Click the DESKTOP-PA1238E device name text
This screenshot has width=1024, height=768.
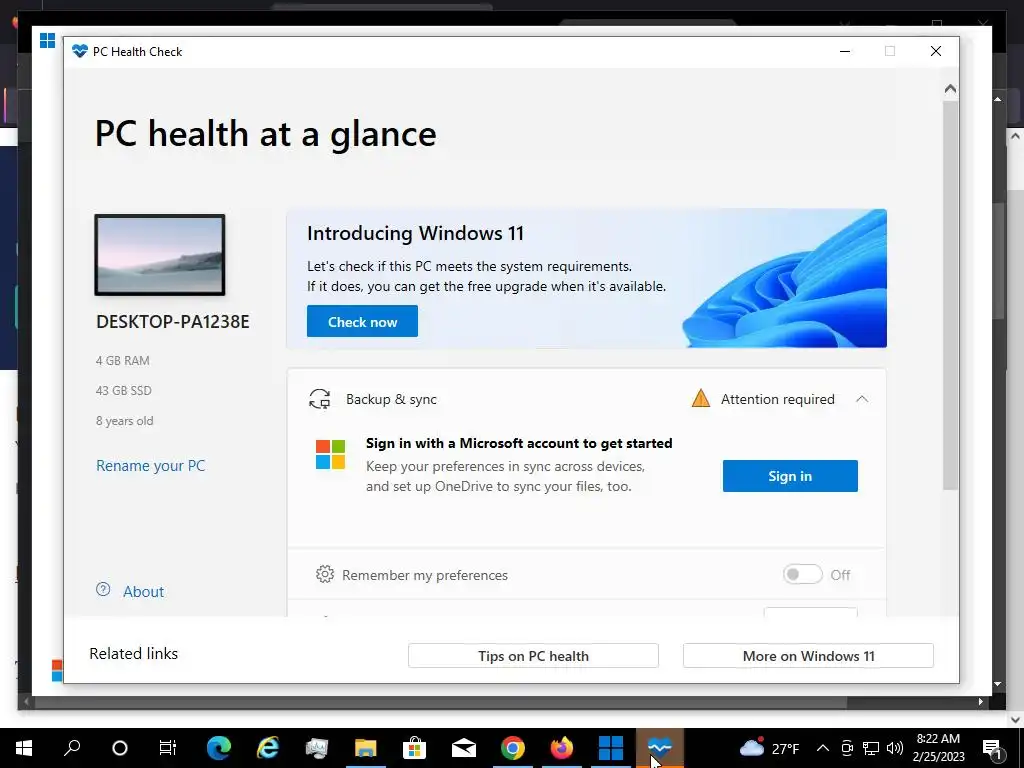[172, 321]
